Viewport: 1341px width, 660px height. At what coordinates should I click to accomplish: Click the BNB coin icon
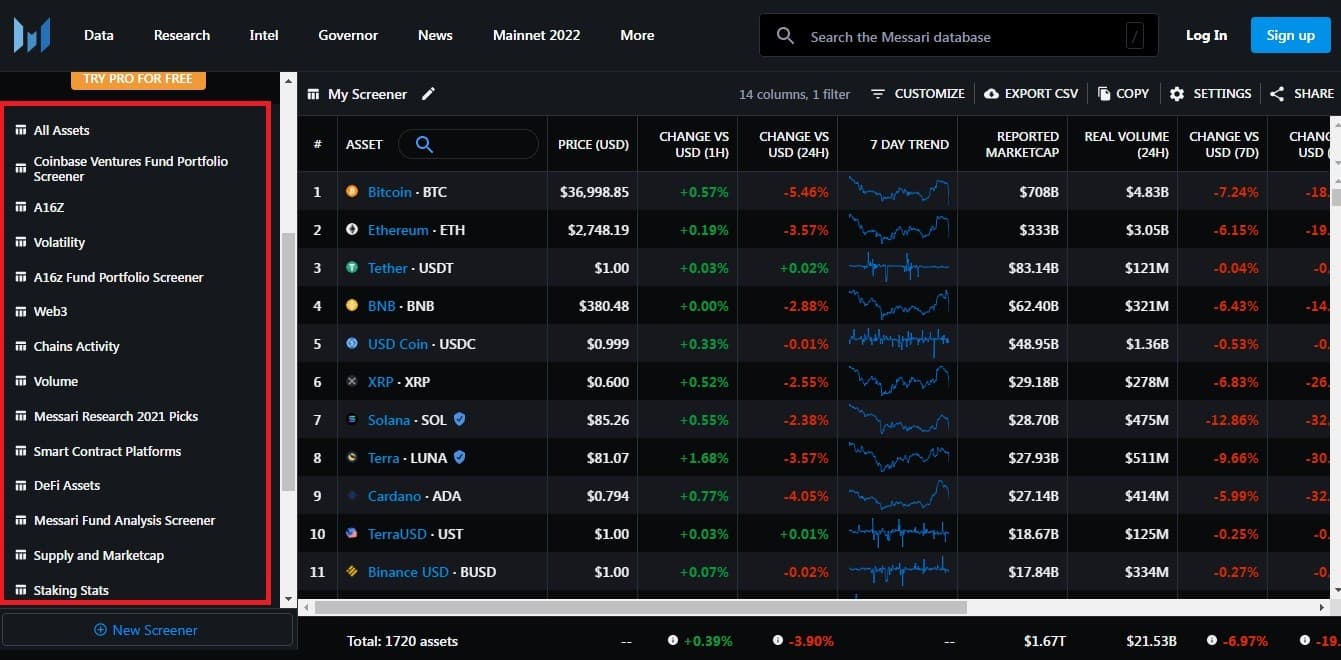coord(352,306)
